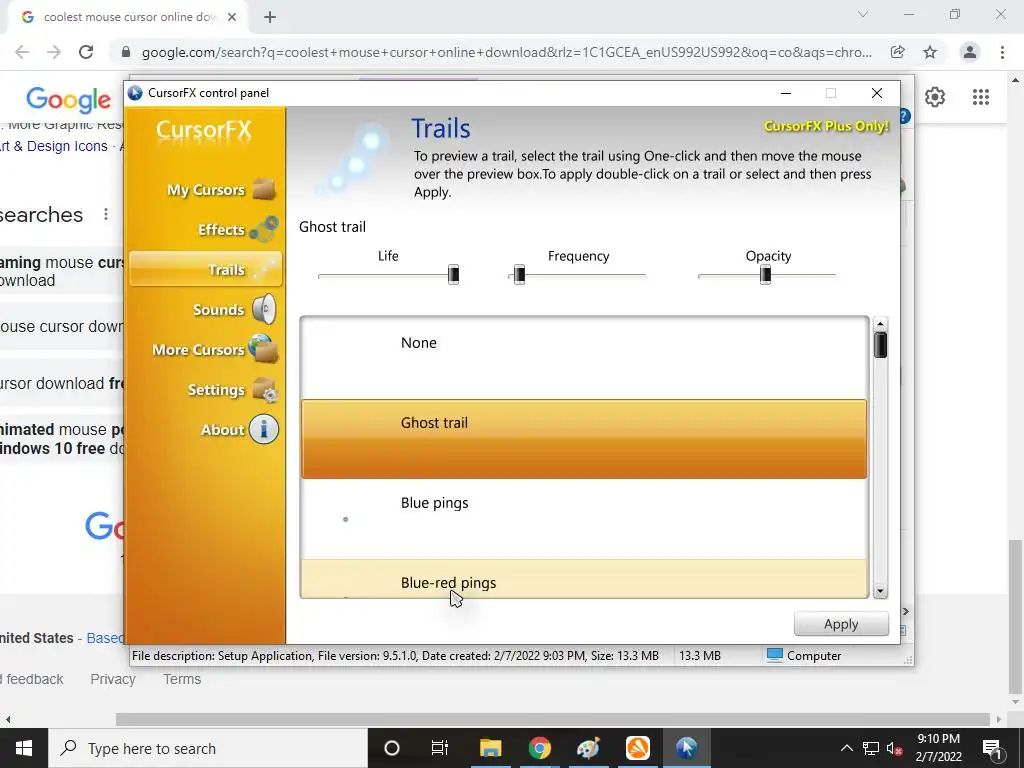This screenshot has width=1024, height=768.
Task: Click the Settings box-and-gear icon
Action: tap(265, 390)
